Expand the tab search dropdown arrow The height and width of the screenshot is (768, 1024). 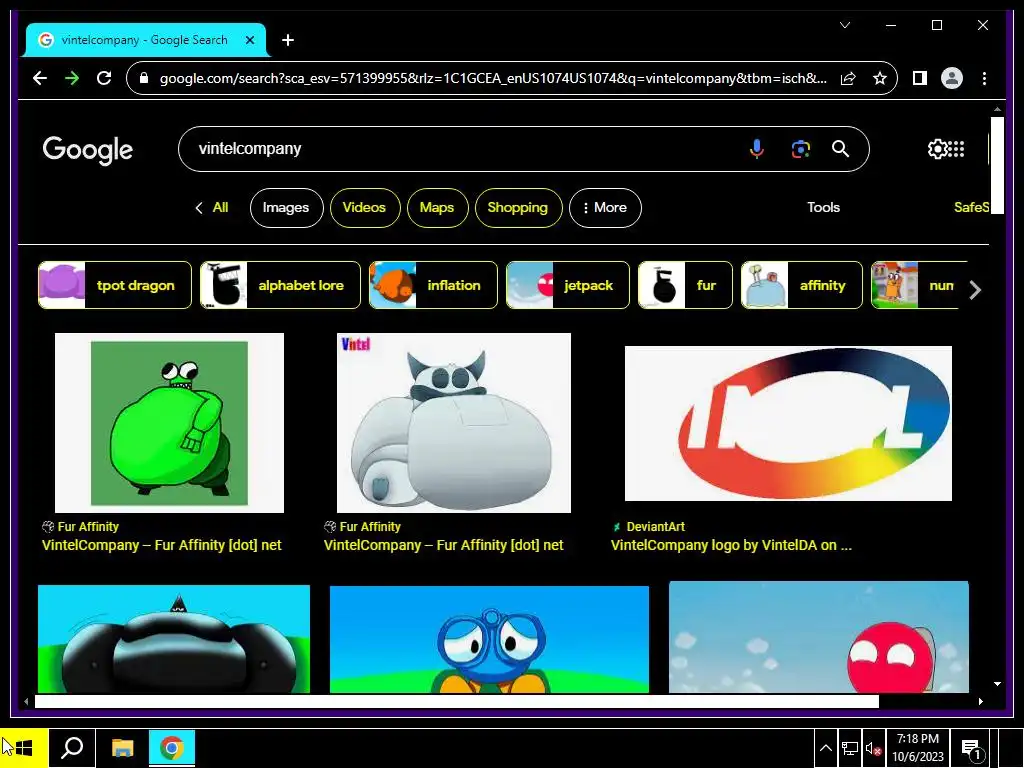(x=844, y=25)
